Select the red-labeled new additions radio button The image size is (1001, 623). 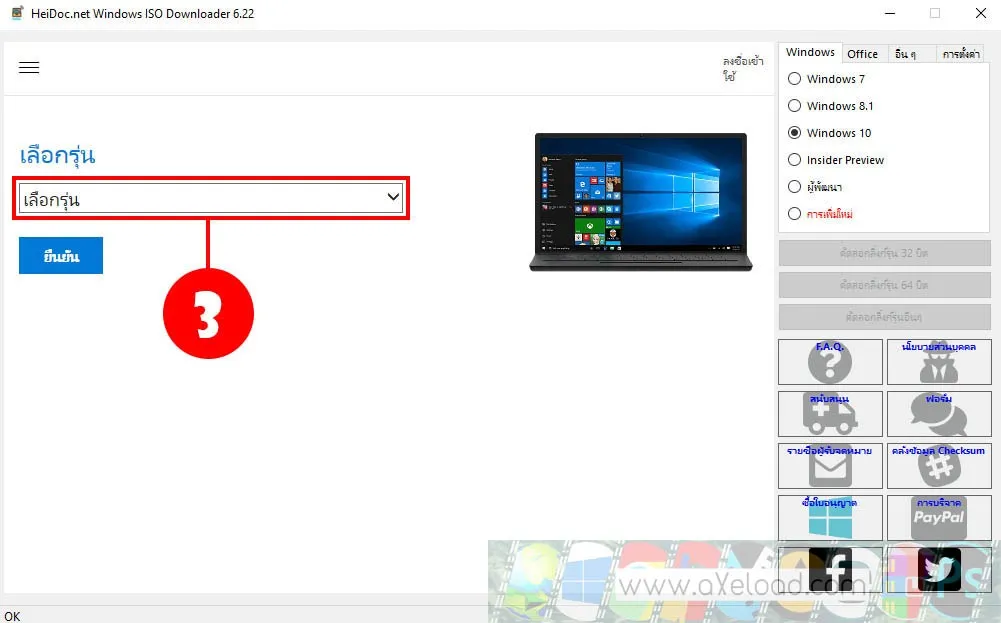coord(794,214)
